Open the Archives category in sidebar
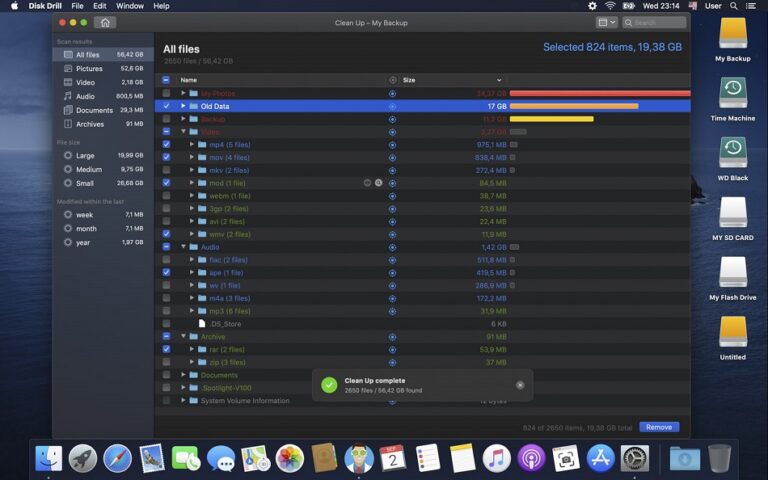This screenshot has height=480, width=768. tap(90, 124)
